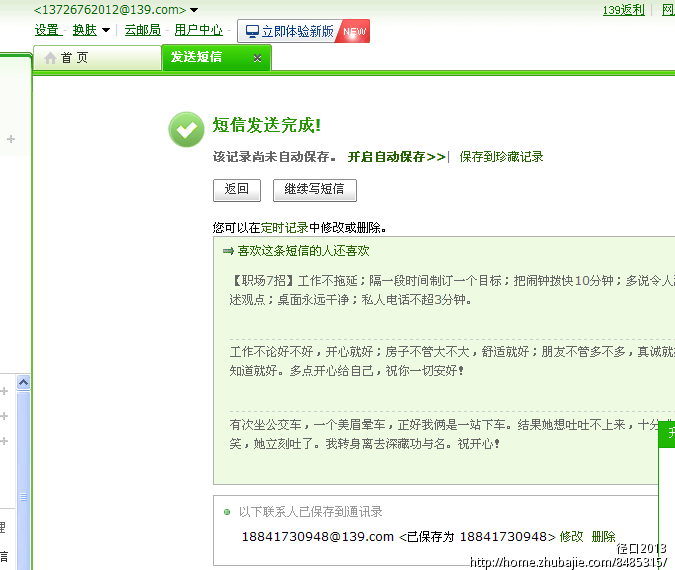Viewport: 675px width, 570px height.
Task: Click the 立即体验新版 button
Action: point(303,31)
